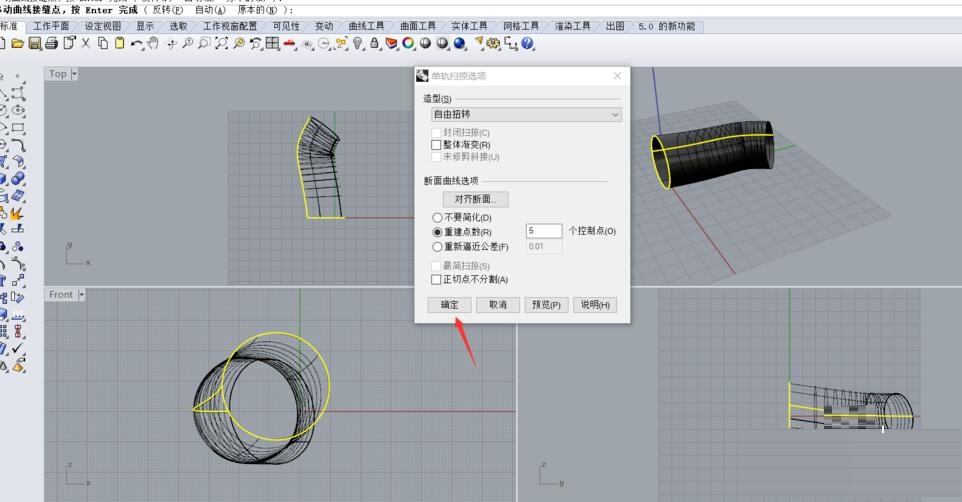962x502 pixels.
Task: Paste from clipboard icon
Action: coord(120,44)
